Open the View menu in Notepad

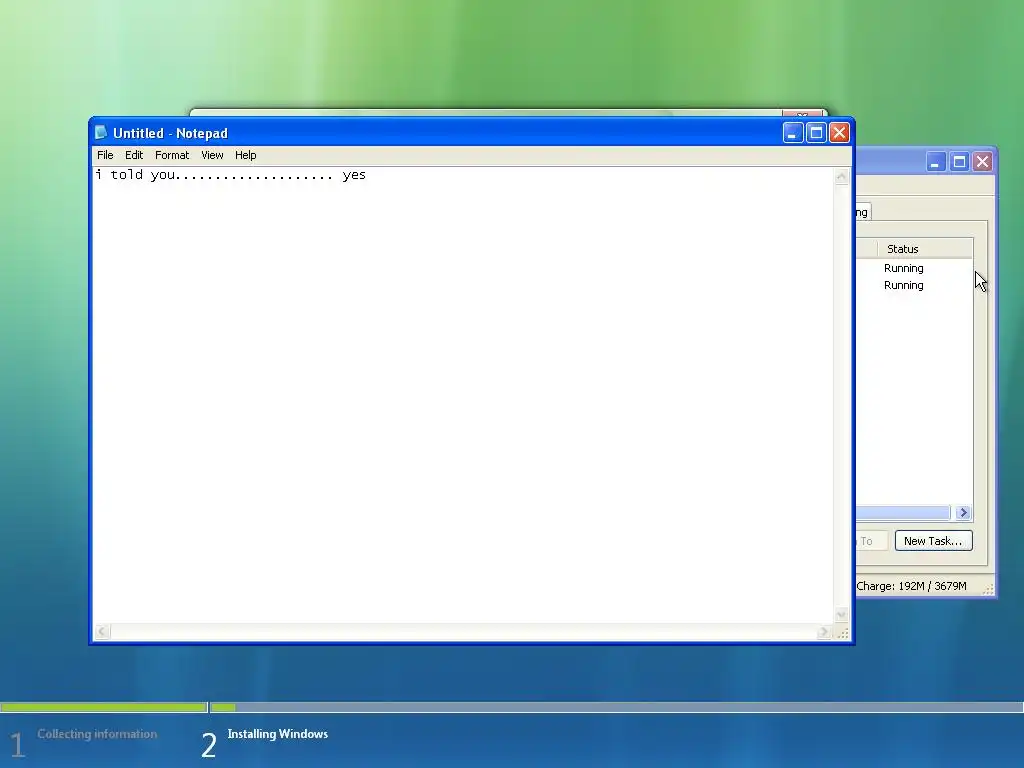pyautogui.click(x=212, y=155)
